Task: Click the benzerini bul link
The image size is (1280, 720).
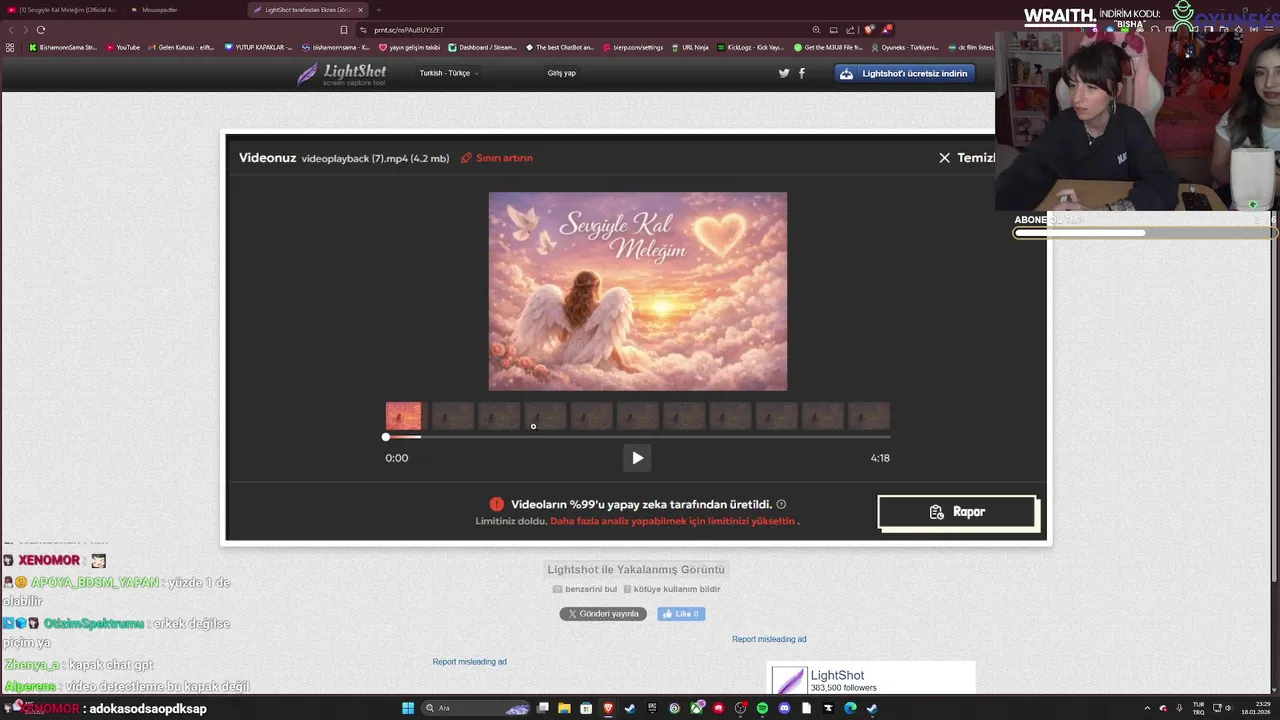Action: pos(585,589)
